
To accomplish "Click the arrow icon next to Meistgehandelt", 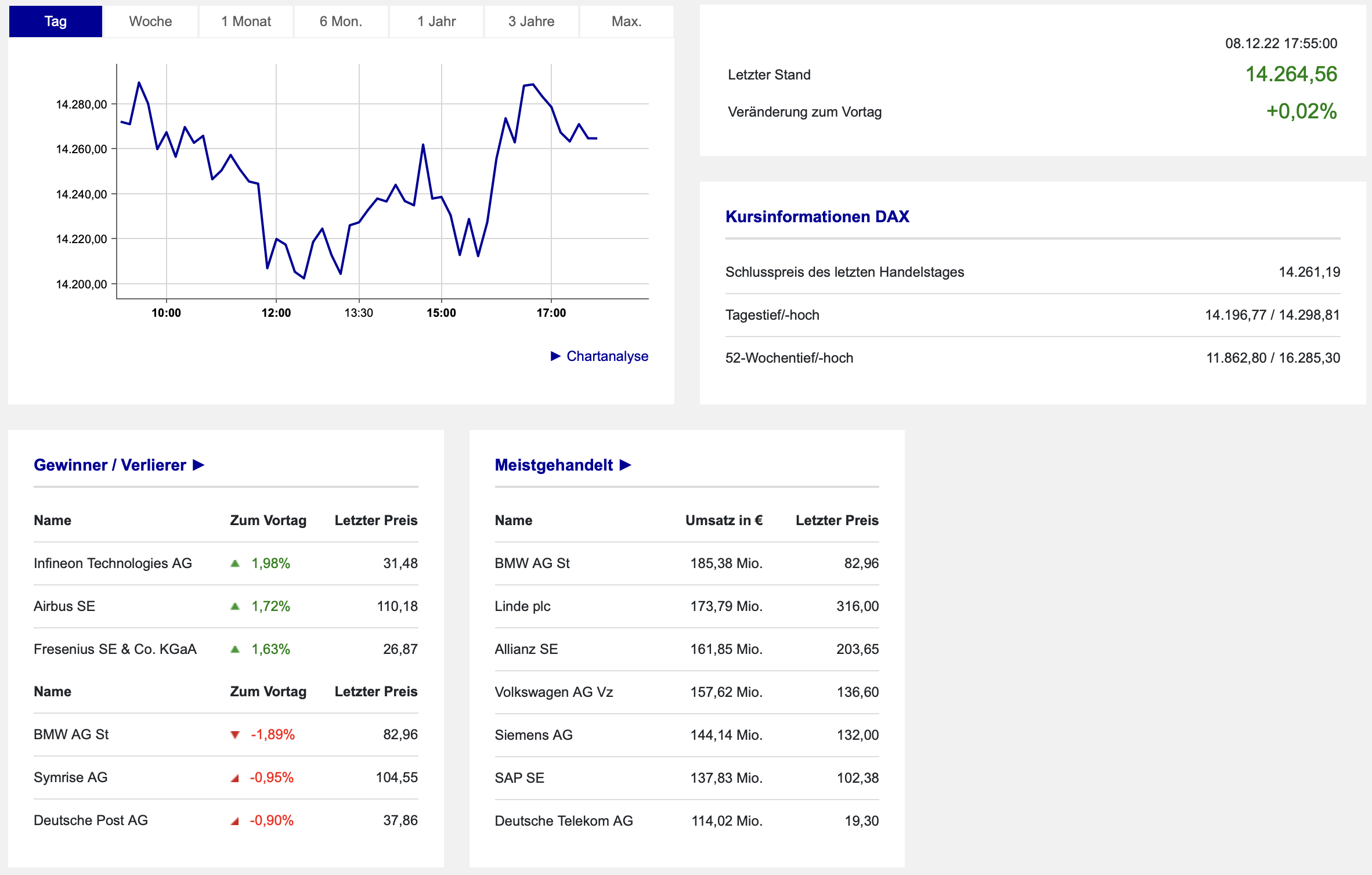I will click(x=625, y=465).
